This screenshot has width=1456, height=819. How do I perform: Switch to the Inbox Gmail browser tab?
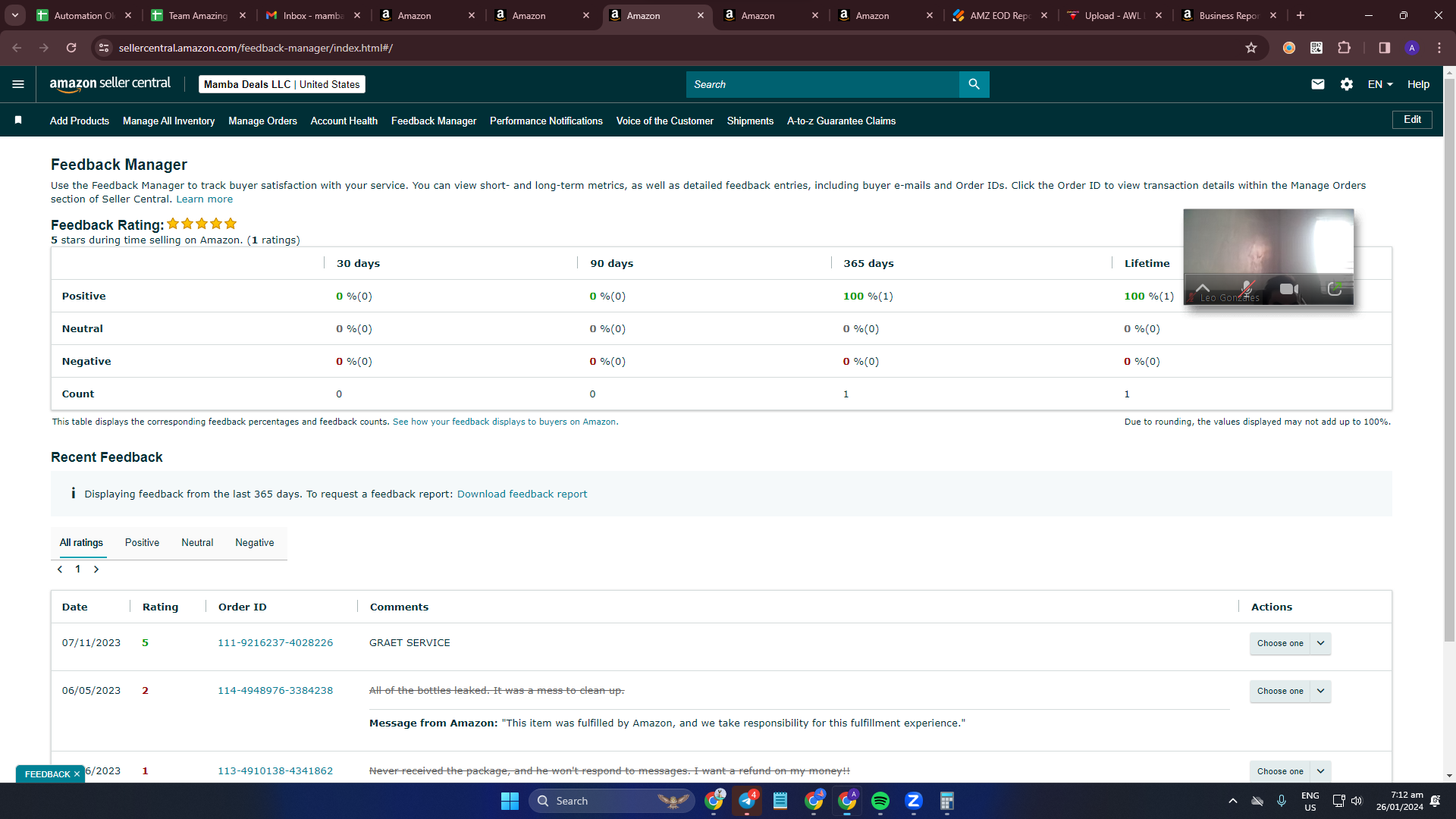pos(312,15)
